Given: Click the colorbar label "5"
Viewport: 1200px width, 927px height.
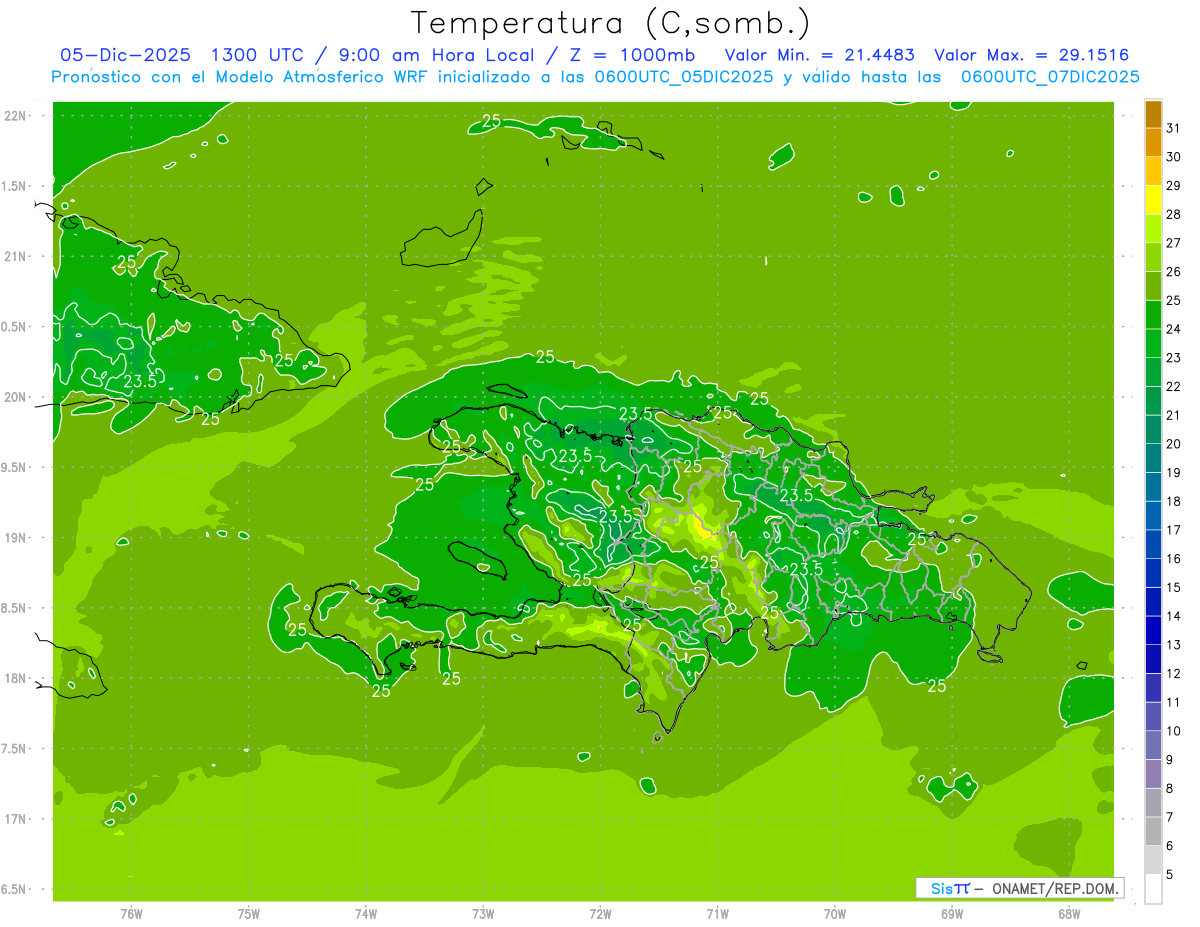Looking at the screenshot, I should pos(1170,875).
